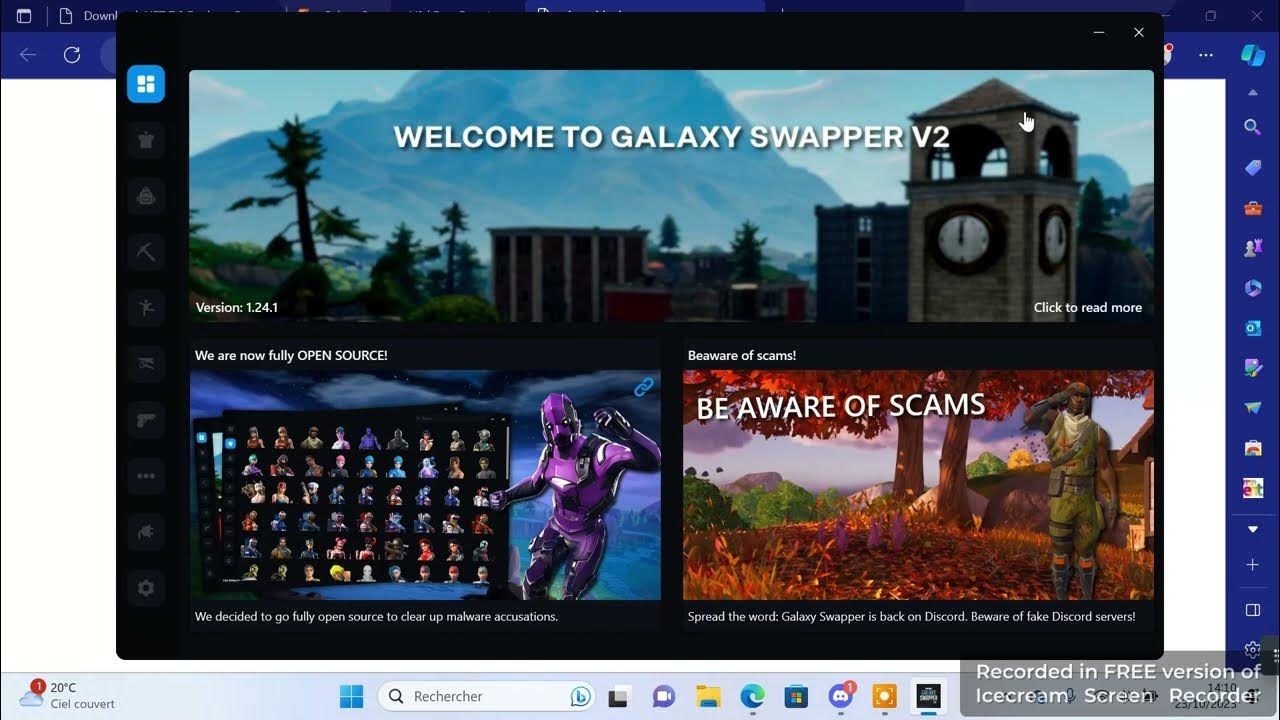Click the Welcome to Galaxy Swapper V2 banner
Screen dimensions: 1280x720
671,196
